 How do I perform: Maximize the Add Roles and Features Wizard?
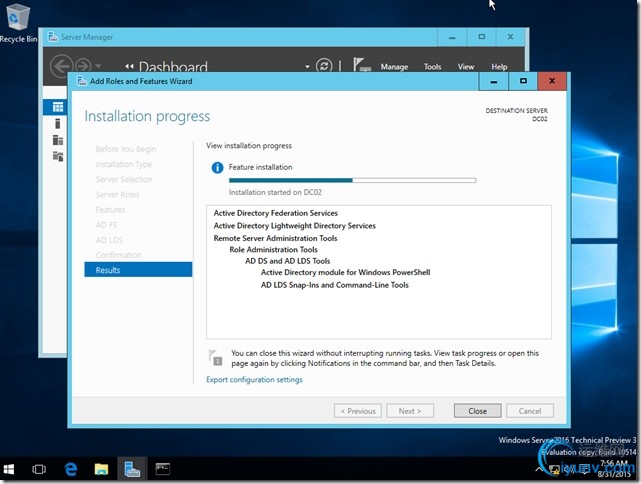click(x=523, y=81)
